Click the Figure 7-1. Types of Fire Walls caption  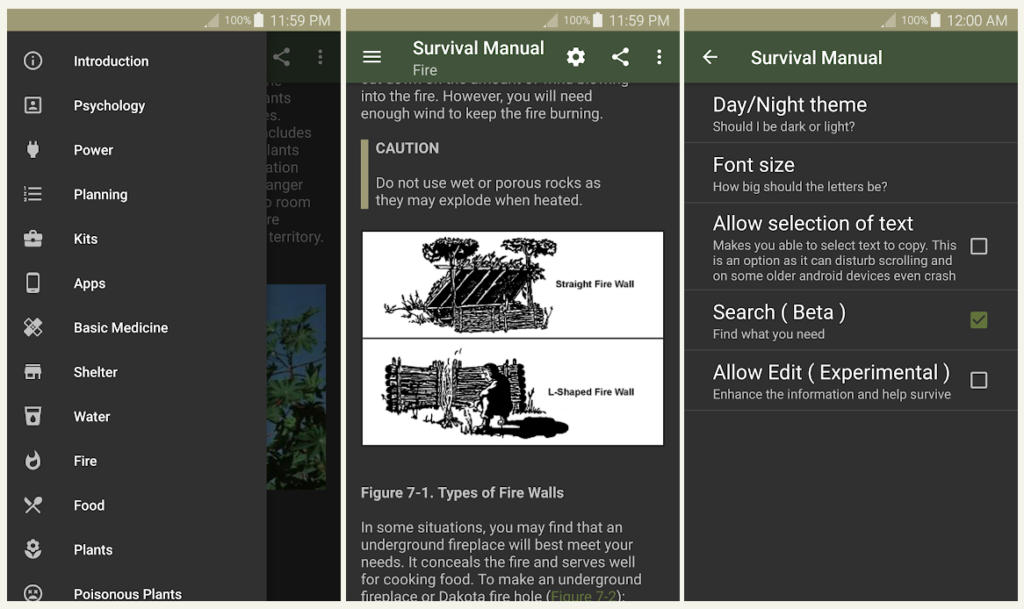coord(462,493)
